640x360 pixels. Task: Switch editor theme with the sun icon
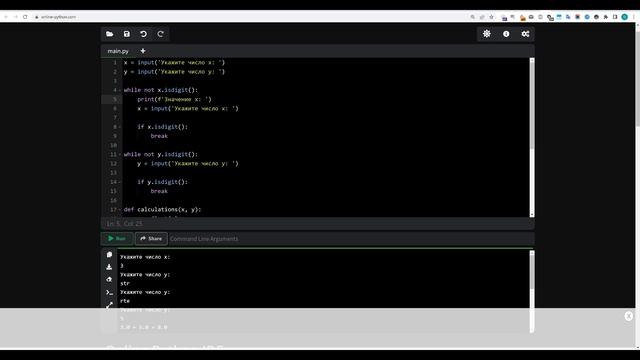click(x=487, y=34)
